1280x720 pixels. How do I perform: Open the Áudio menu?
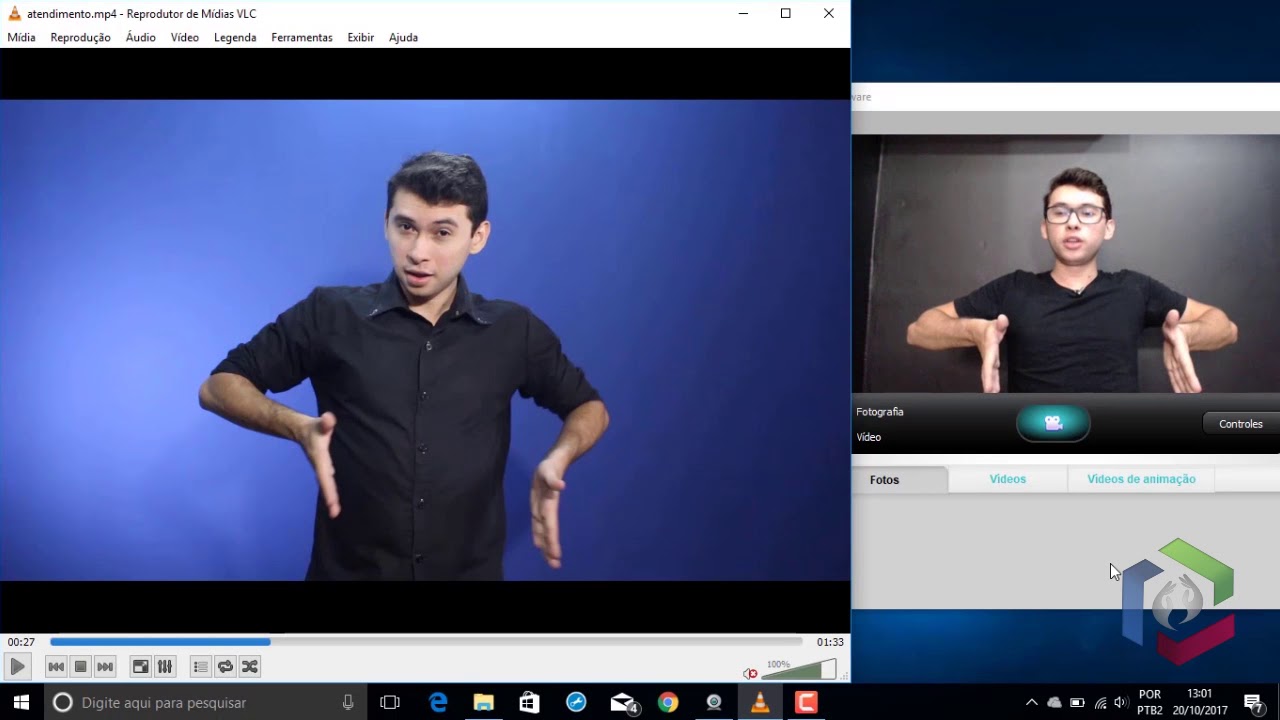coord(140,37)
